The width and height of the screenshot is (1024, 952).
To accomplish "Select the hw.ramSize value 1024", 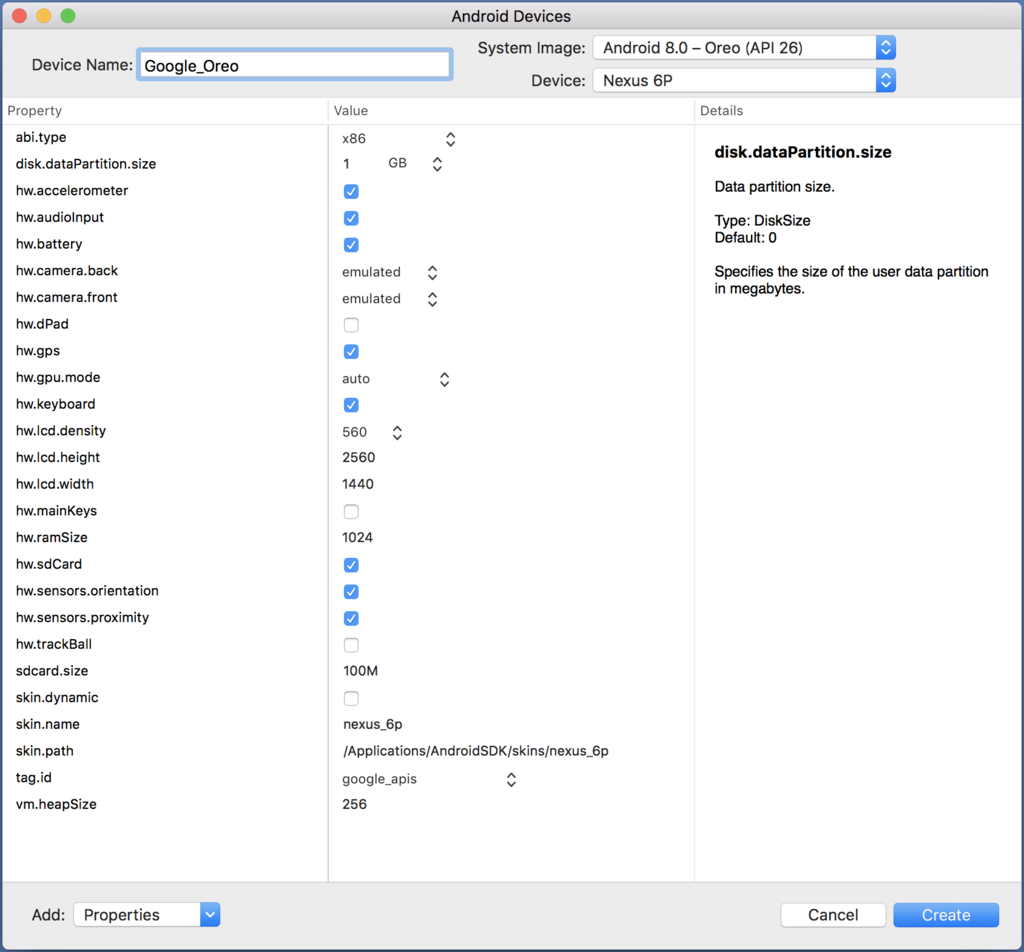I will (x=357, y=537).
